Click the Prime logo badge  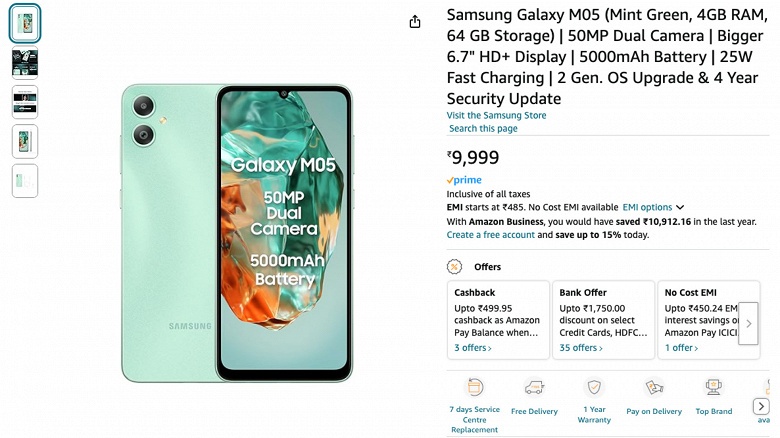464,180
